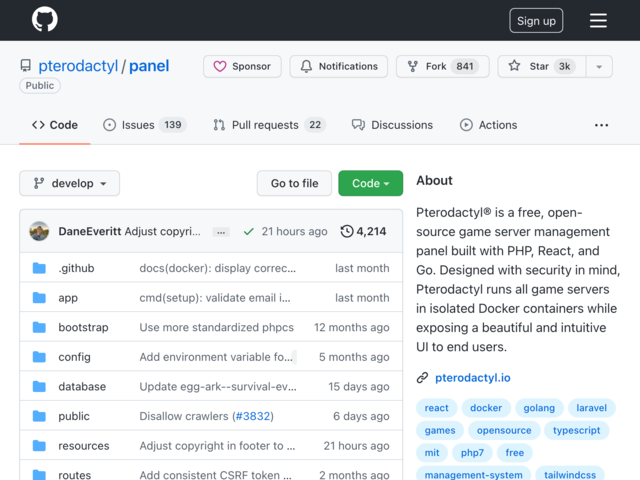Viewport: 640px width, 480px height.
Task: Open Update egg-ark--survival-ev... commit
Action: [x=218, y=387]
